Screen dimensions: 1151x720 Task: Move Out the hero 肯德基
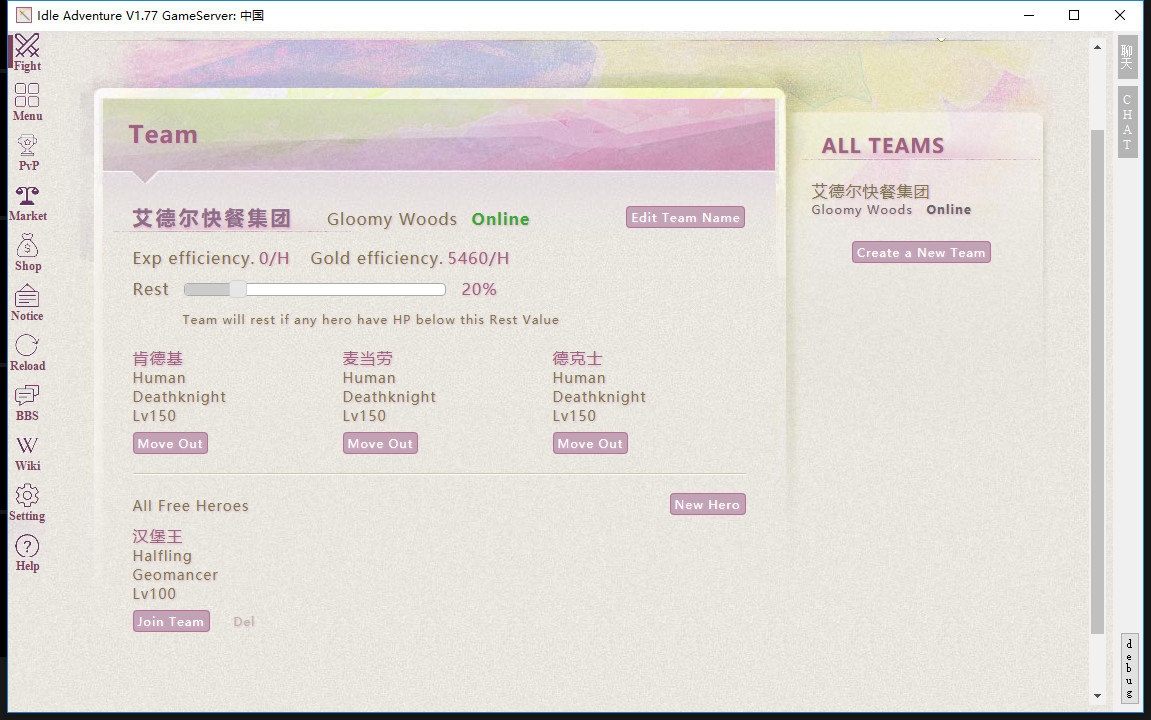click(170, 443)
